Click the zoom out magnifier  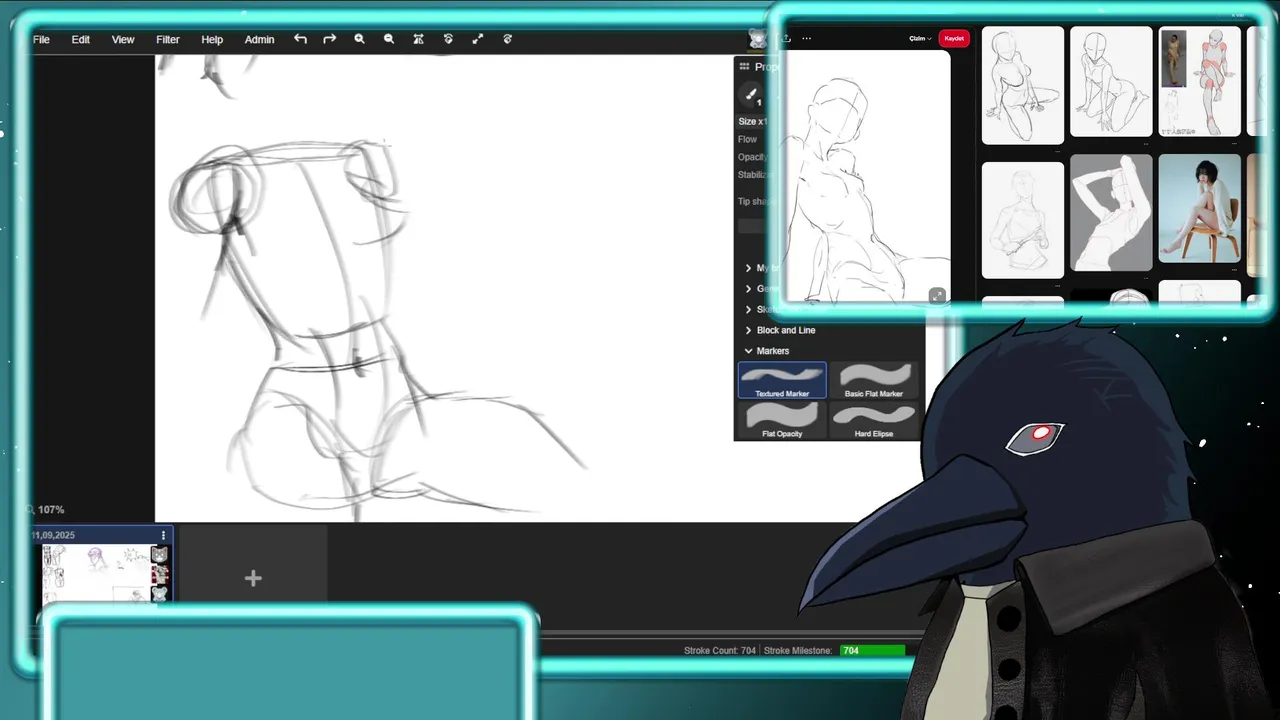[x=389, y=39]
